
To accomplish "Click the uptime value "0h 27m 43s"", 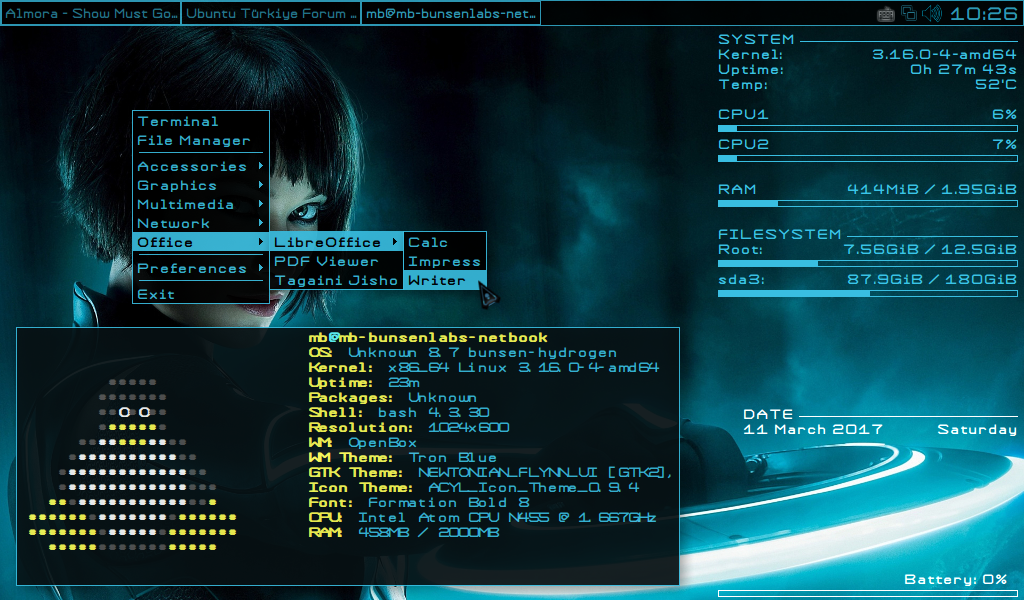I will click(963, 70).
